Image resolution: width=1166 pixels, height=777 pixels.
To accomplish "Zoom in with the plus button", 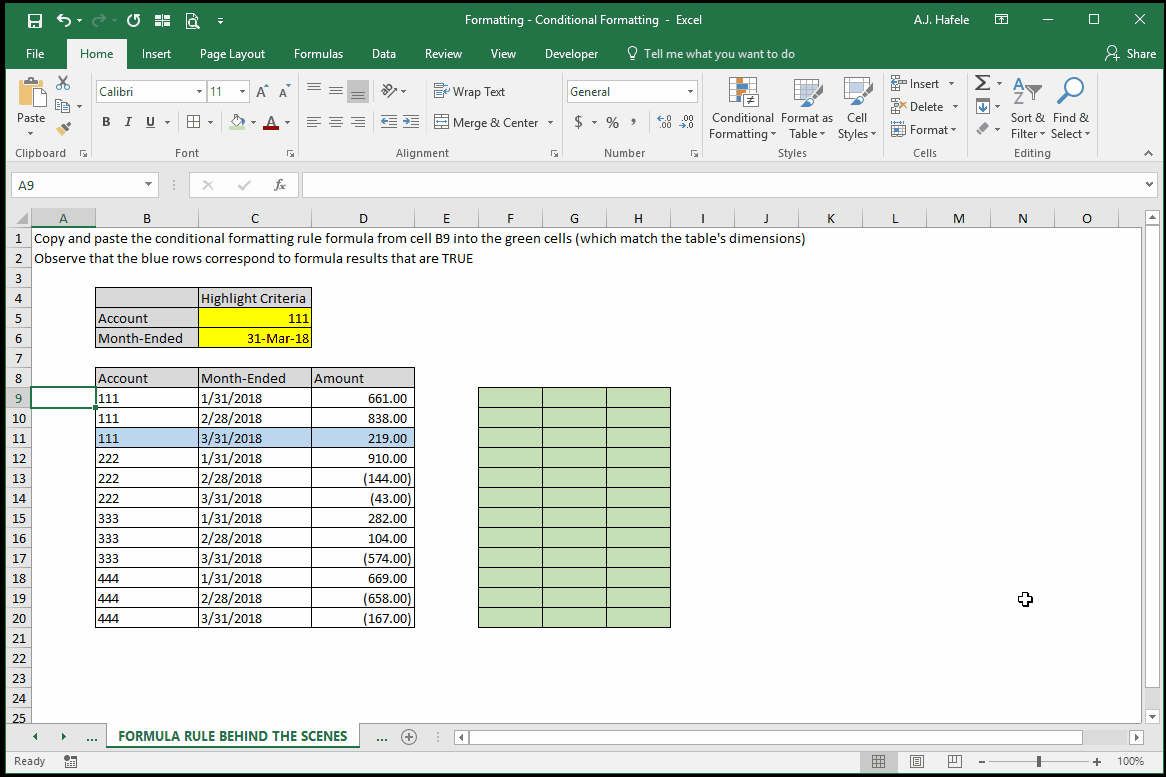I will pyautogui.click(x=1097, y=761).
